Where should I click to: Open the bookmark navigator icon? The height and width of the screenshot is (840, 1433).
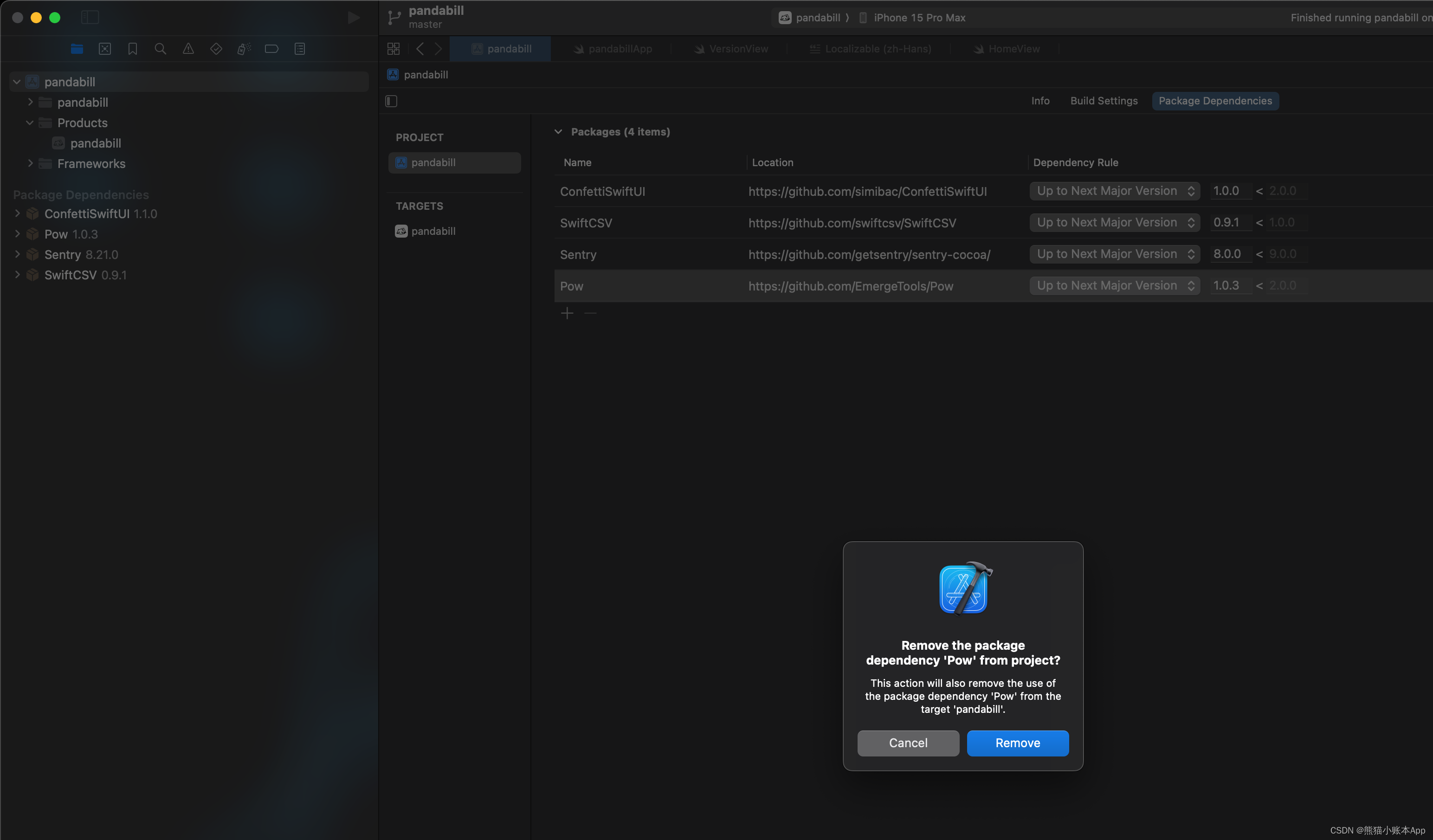point(133,49)
